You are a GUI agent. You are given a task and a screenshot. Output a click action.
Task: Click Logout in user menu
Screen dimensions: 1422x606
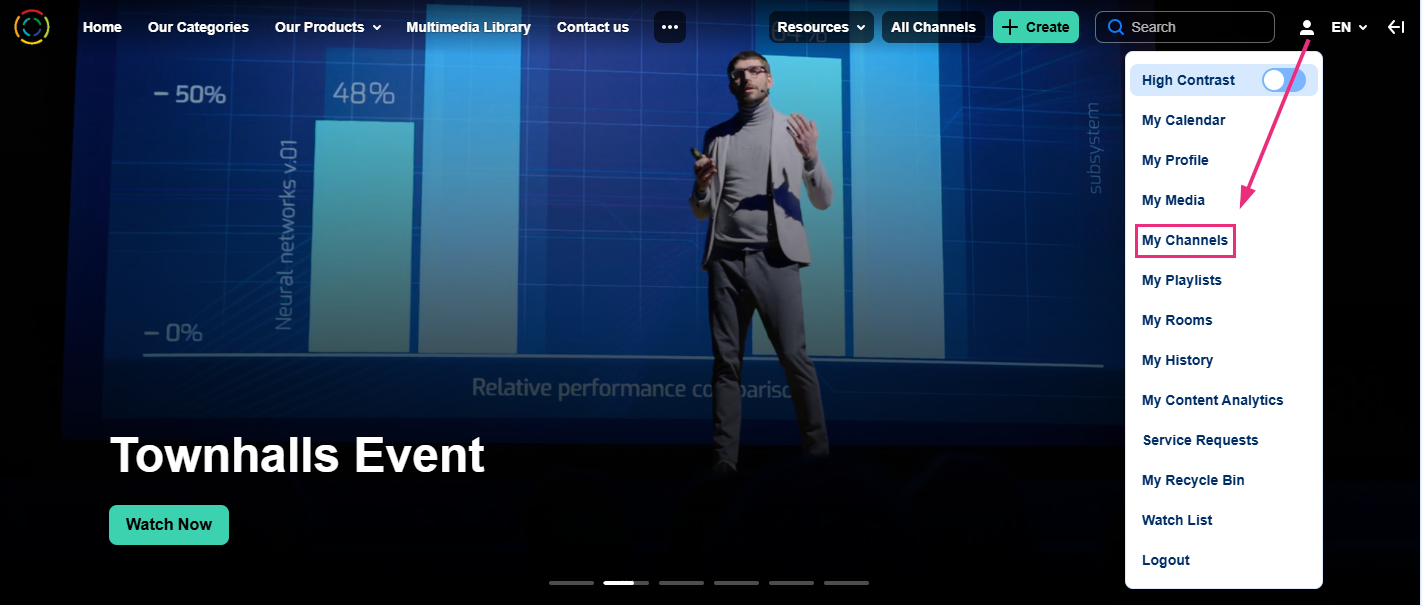point(1166,560)
